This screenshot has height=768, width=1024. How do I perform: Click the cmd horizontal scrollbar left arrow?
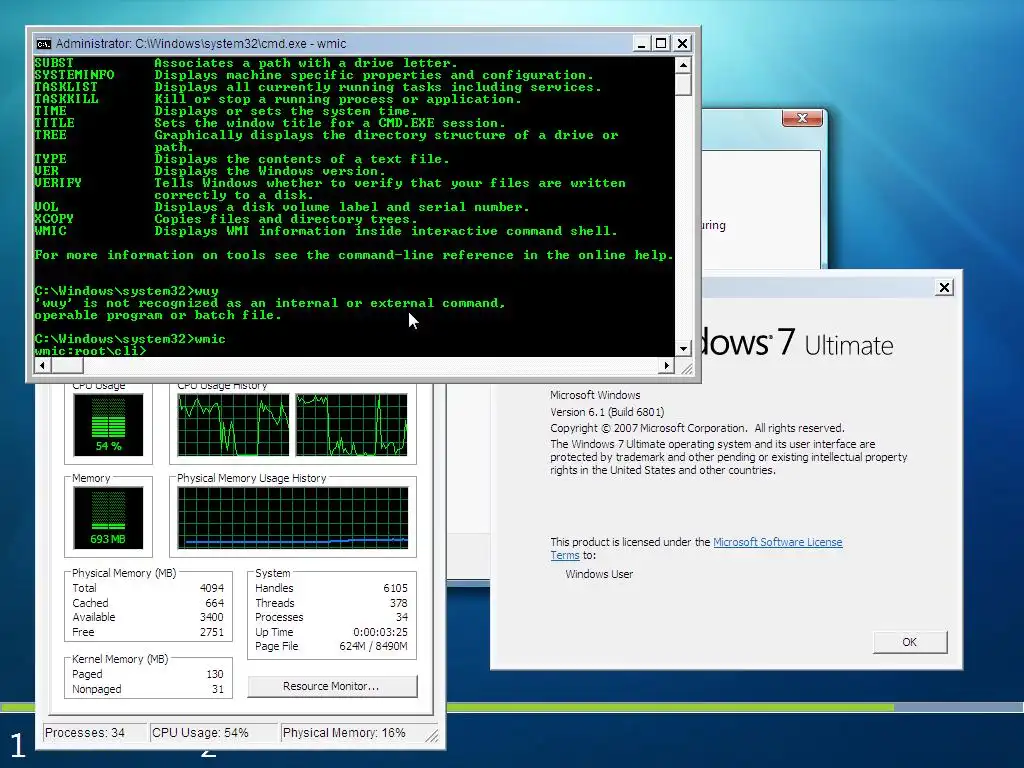pos(42,366)
